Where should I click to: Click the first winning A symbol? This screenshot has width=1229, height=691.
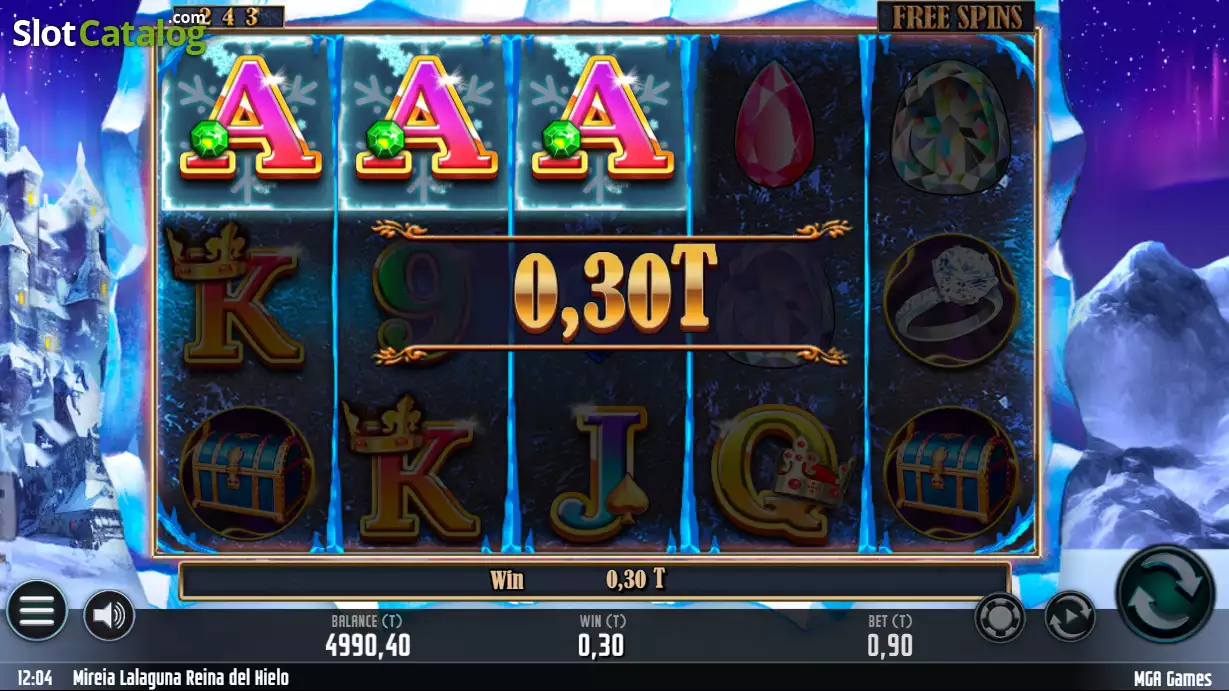pyautogui.click(x=250, y=120)
